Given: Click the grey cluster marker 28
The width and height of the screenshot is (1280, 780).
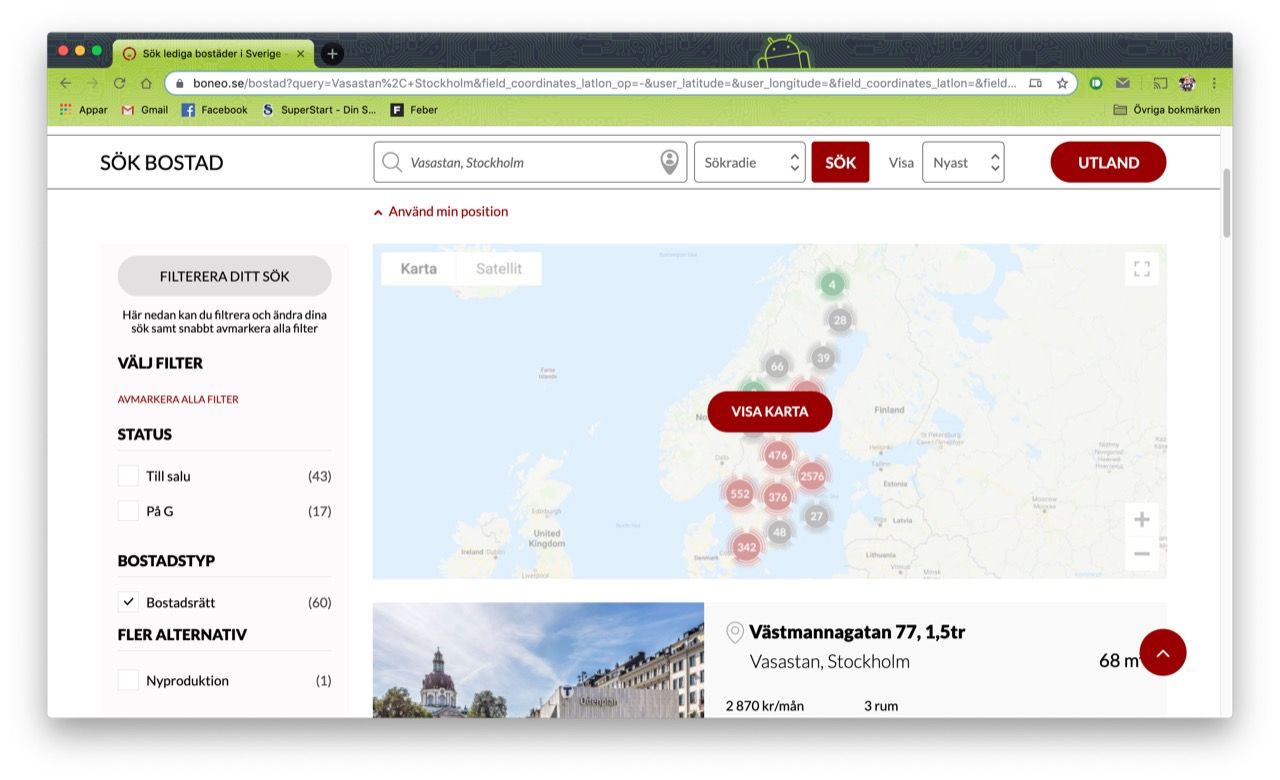Looking at the screenshot, I should (x=840, y=320).
